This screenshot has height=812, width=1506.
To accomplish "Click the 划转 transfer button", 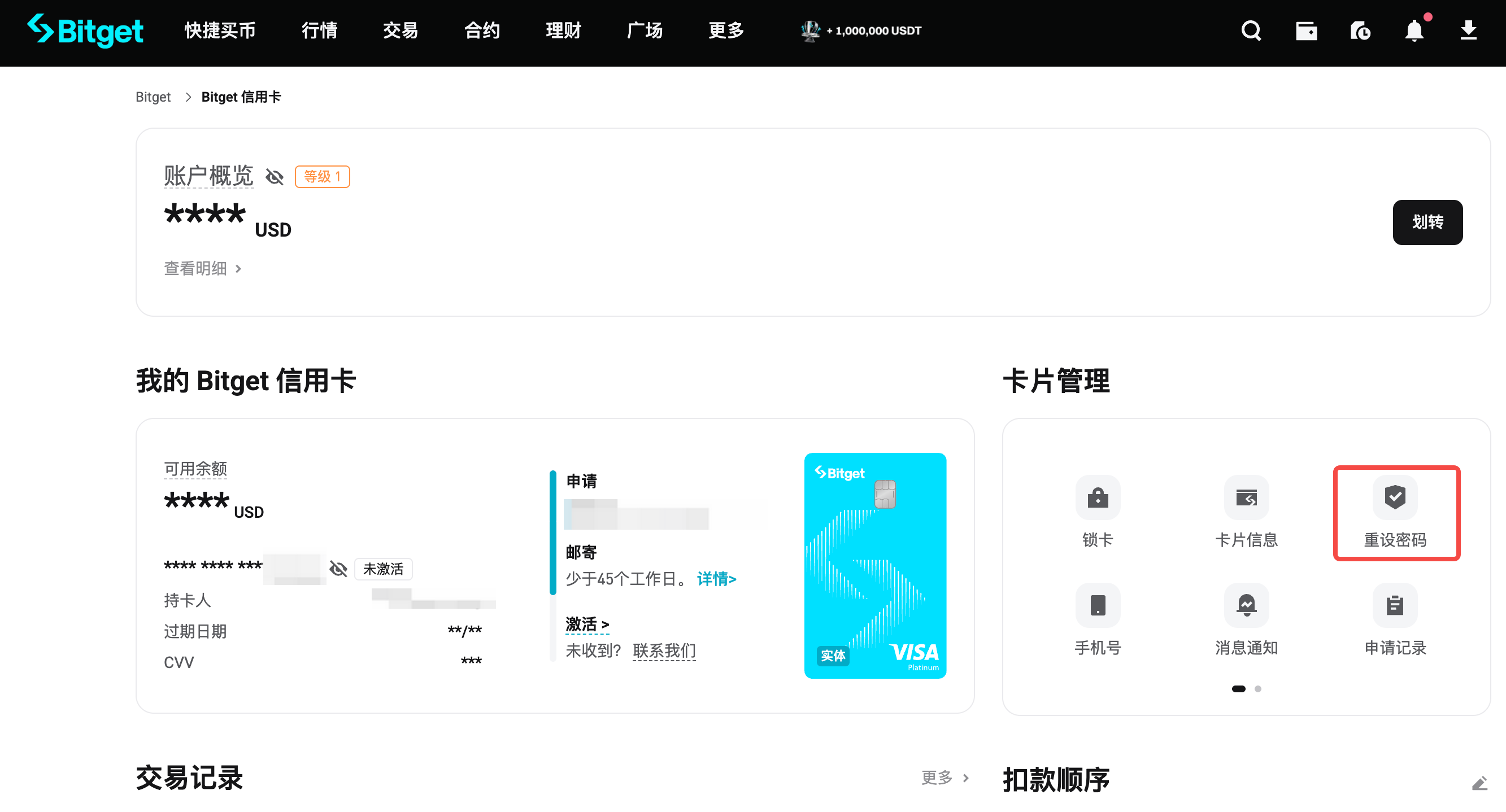I will (x=1427, y=222).
